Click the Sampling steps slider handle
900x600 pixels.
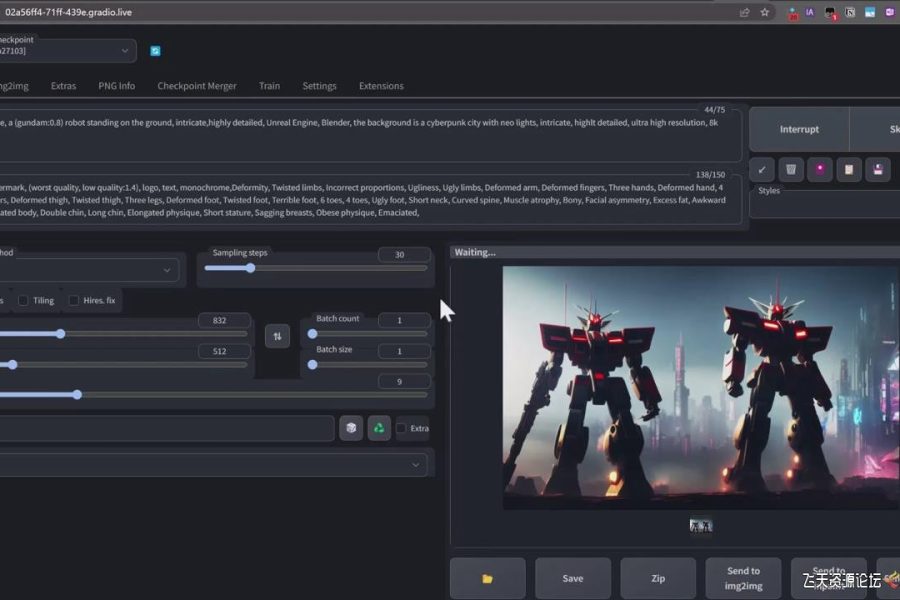(x=250, y=268)
